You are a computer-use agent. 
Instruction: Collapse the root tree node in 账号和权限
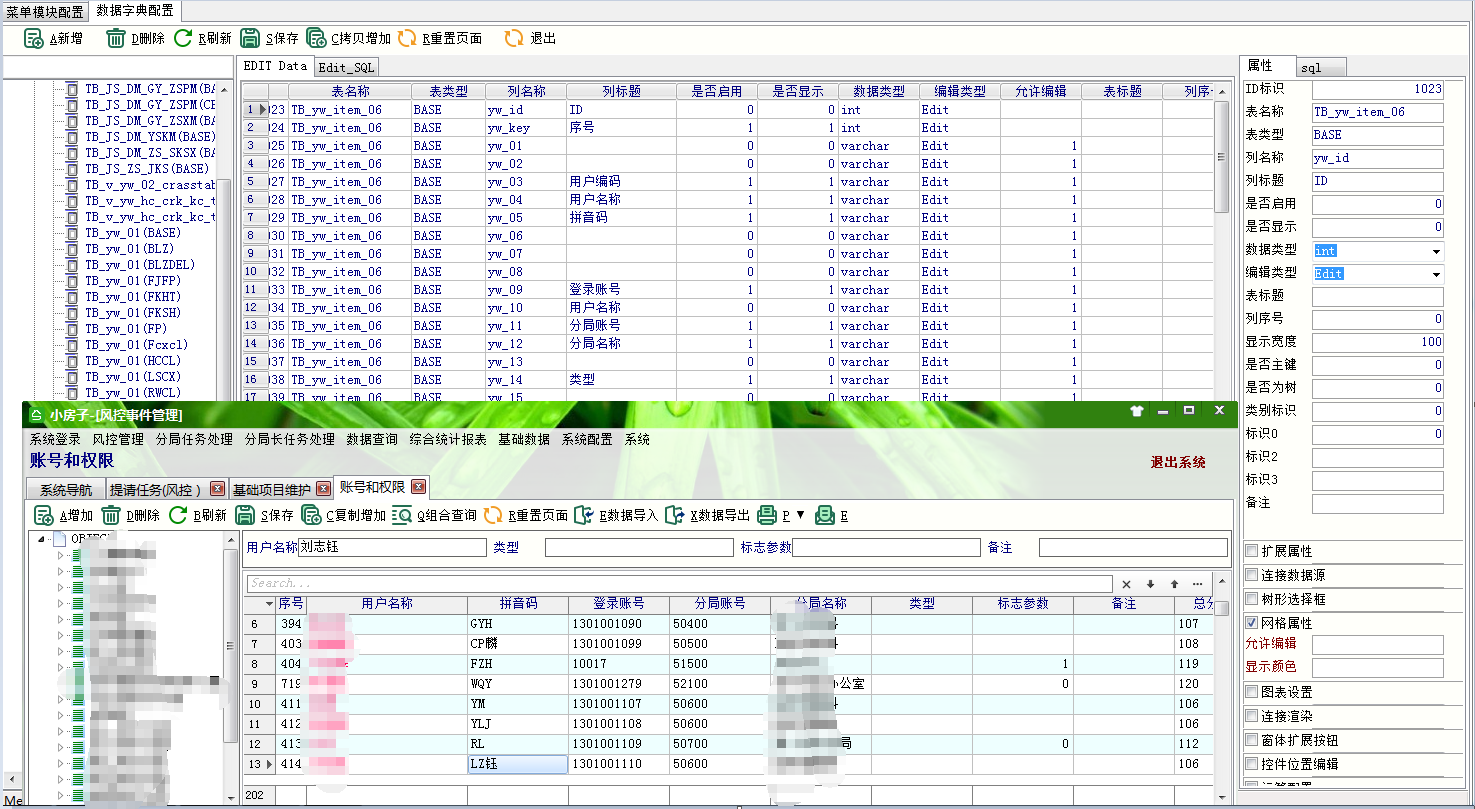(x=41, y=540)
